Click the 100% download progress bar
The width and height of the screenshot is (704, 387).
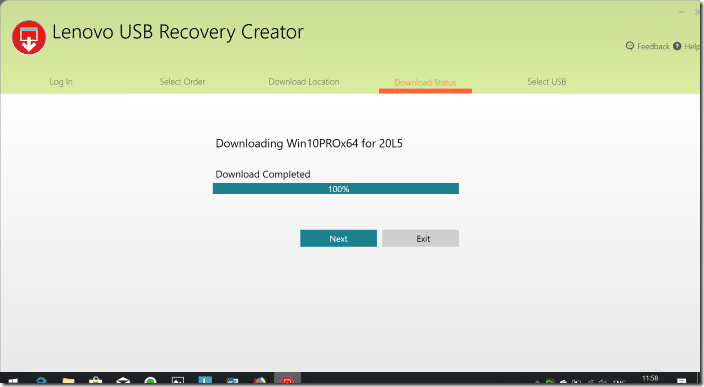tap(336, 189)
